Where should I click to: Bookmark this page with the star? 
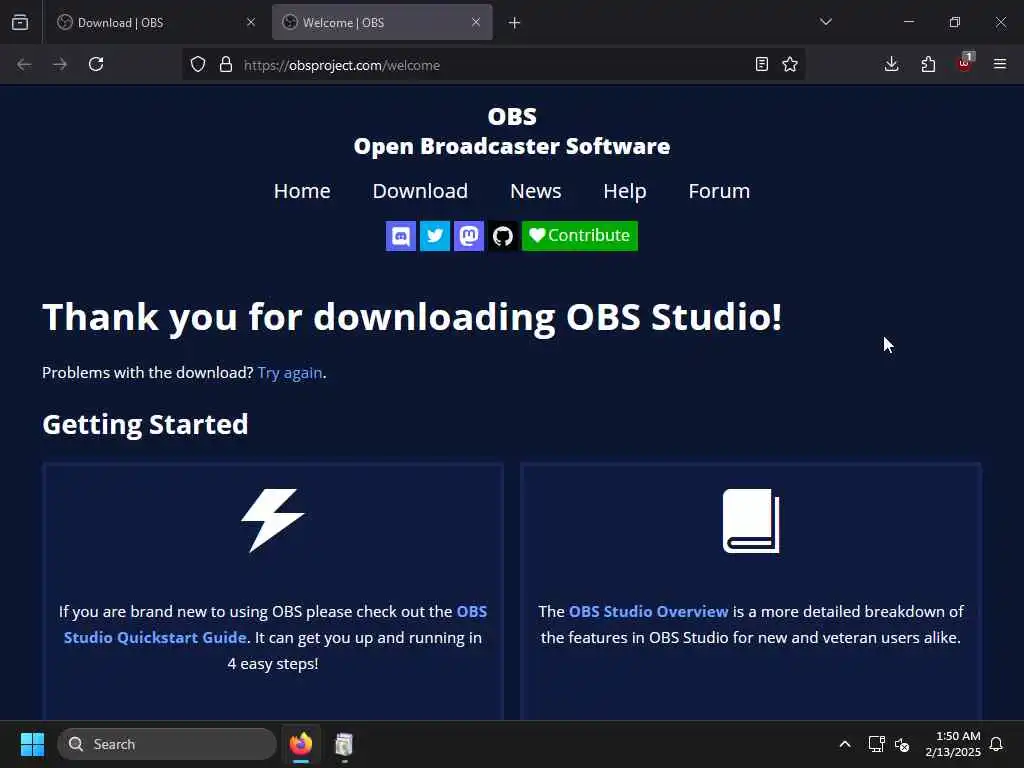[790, 65]
